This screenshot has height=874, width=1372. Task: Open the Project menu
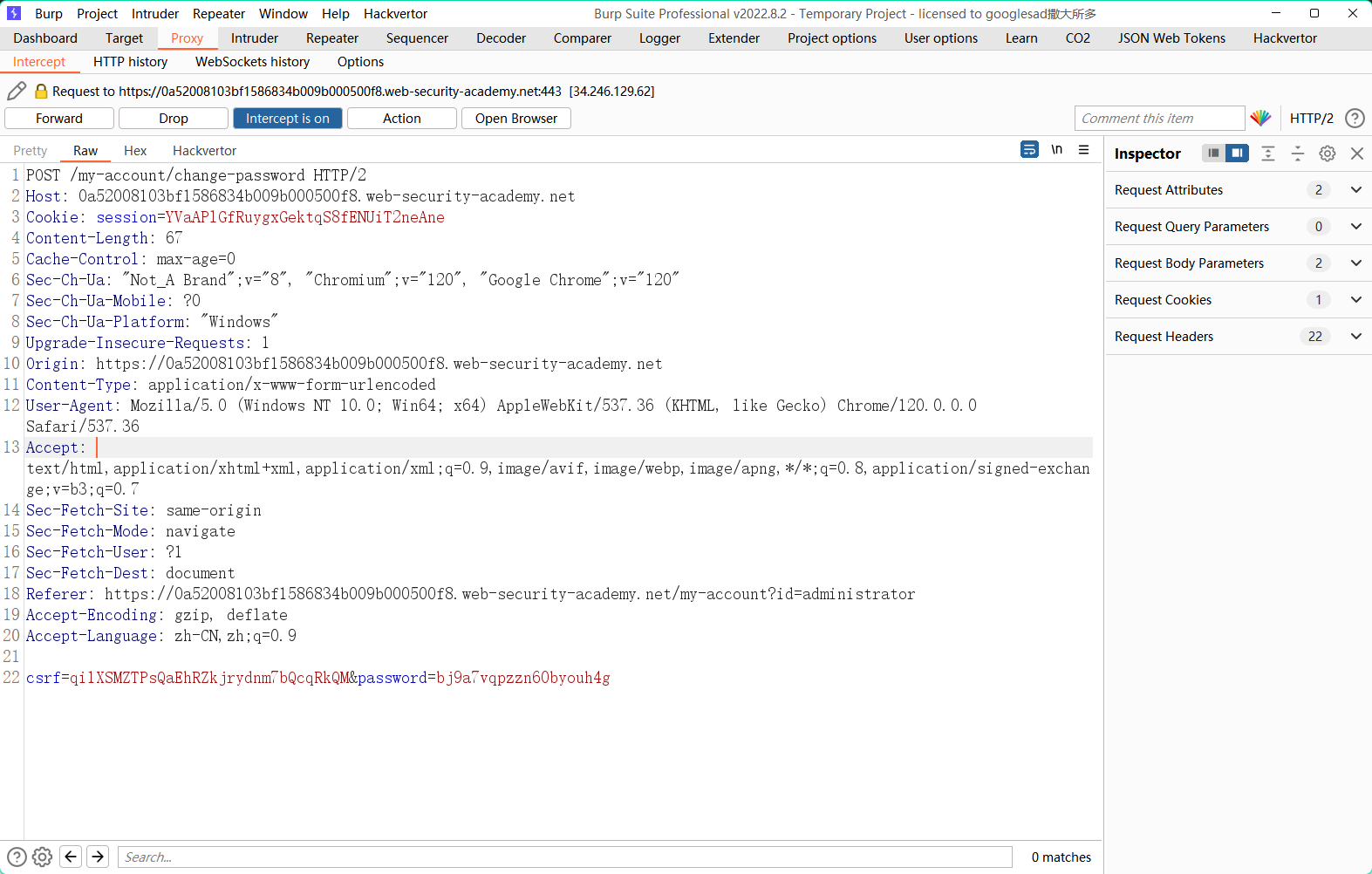coord(97,13)
